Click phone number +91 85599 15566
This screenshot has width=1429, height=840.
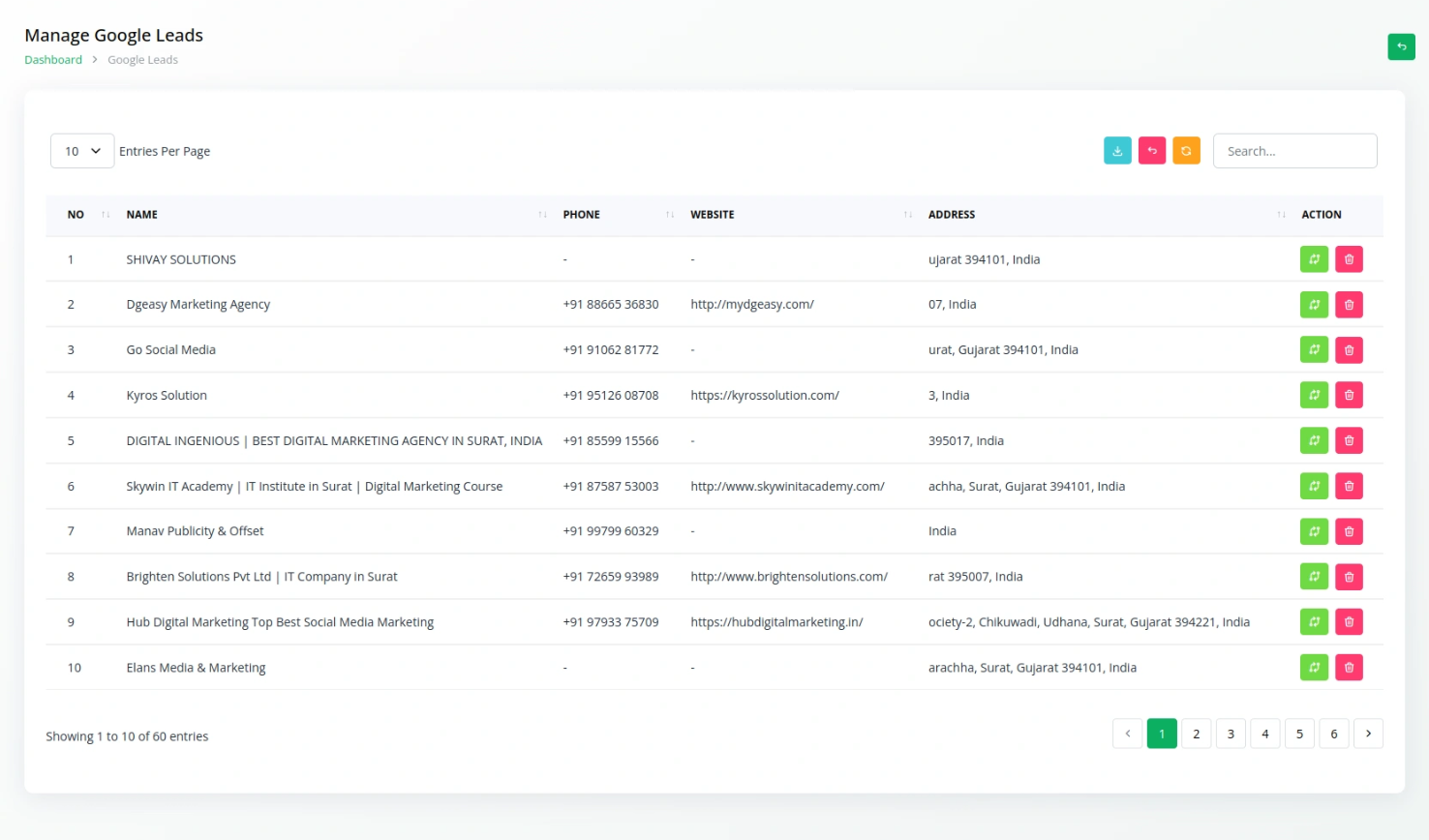[x=611, y=440]
